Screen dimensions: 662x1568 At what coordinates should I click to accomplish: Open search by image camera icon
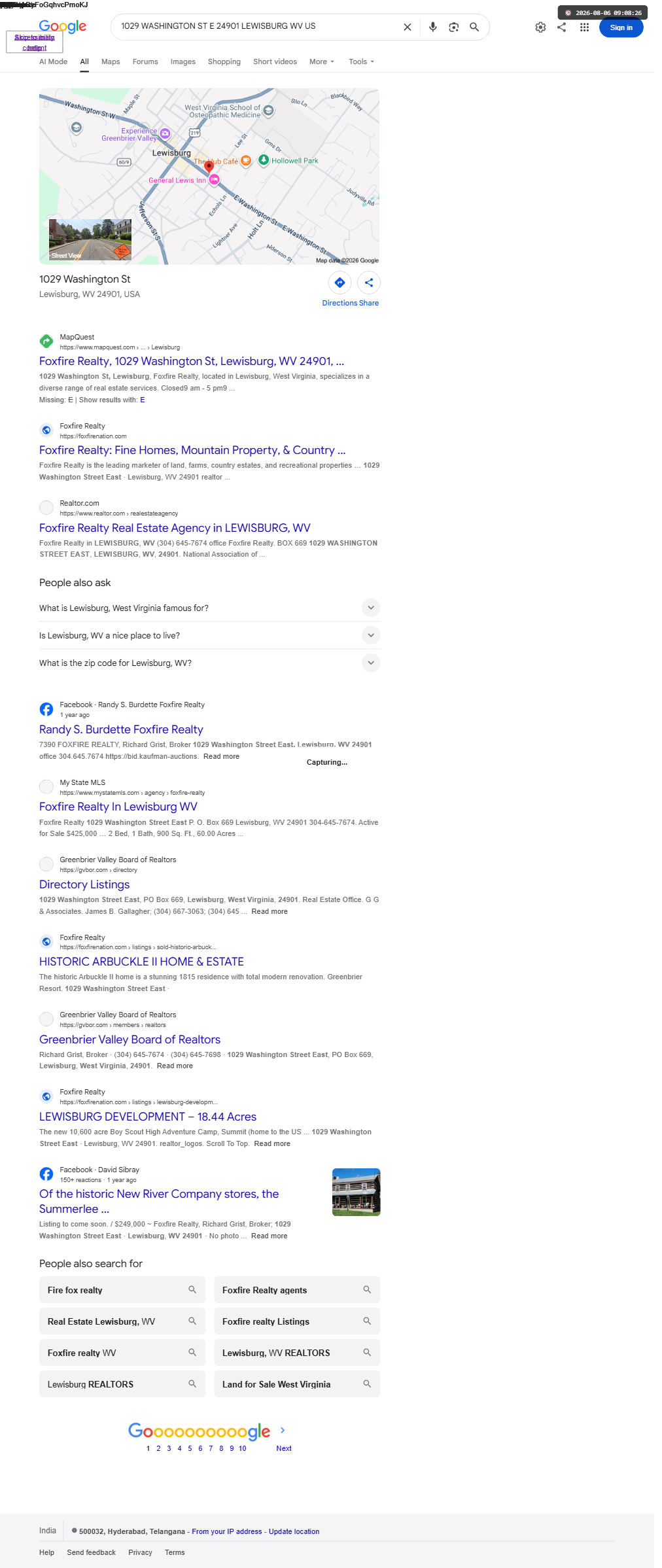(x=453, y=27)
